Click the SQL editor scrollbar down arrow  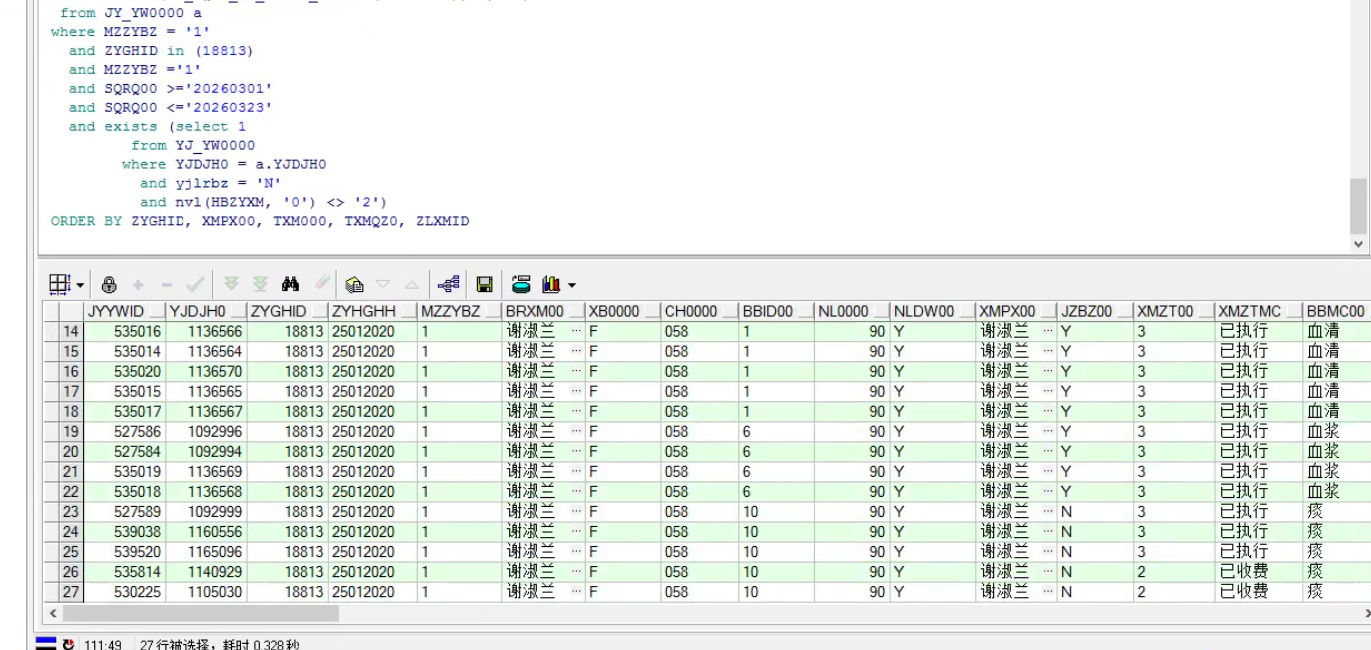[x=1358, y=243]
